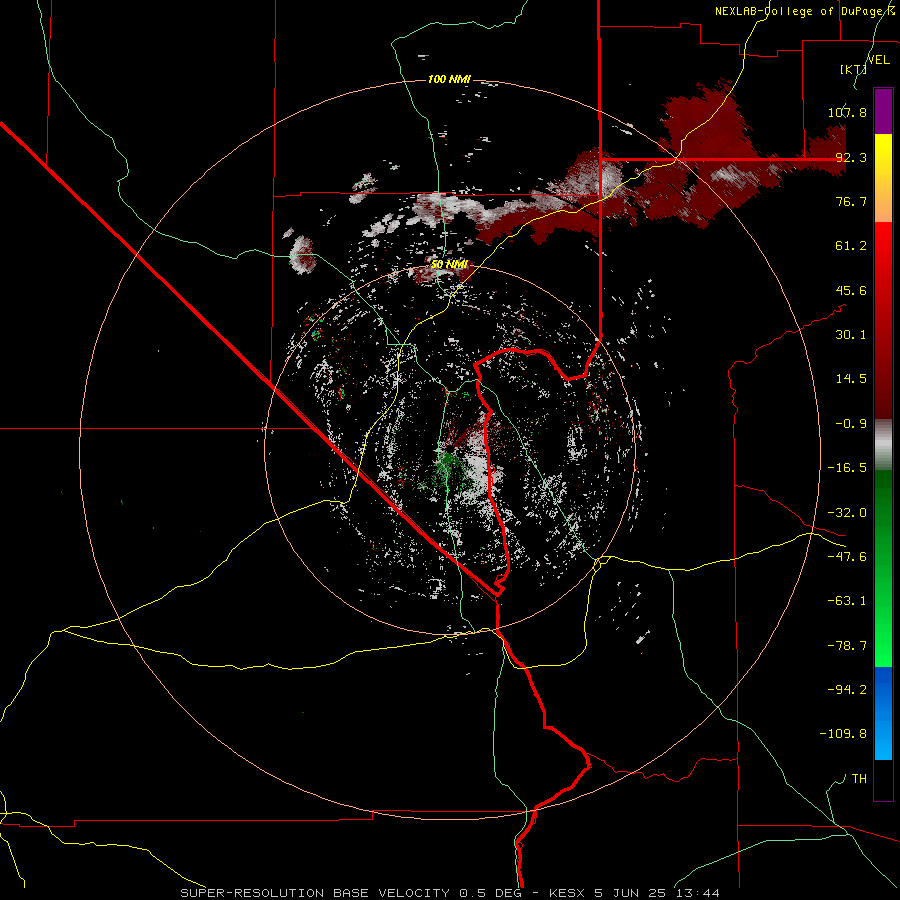Select the -63.1 scale value

847,601
